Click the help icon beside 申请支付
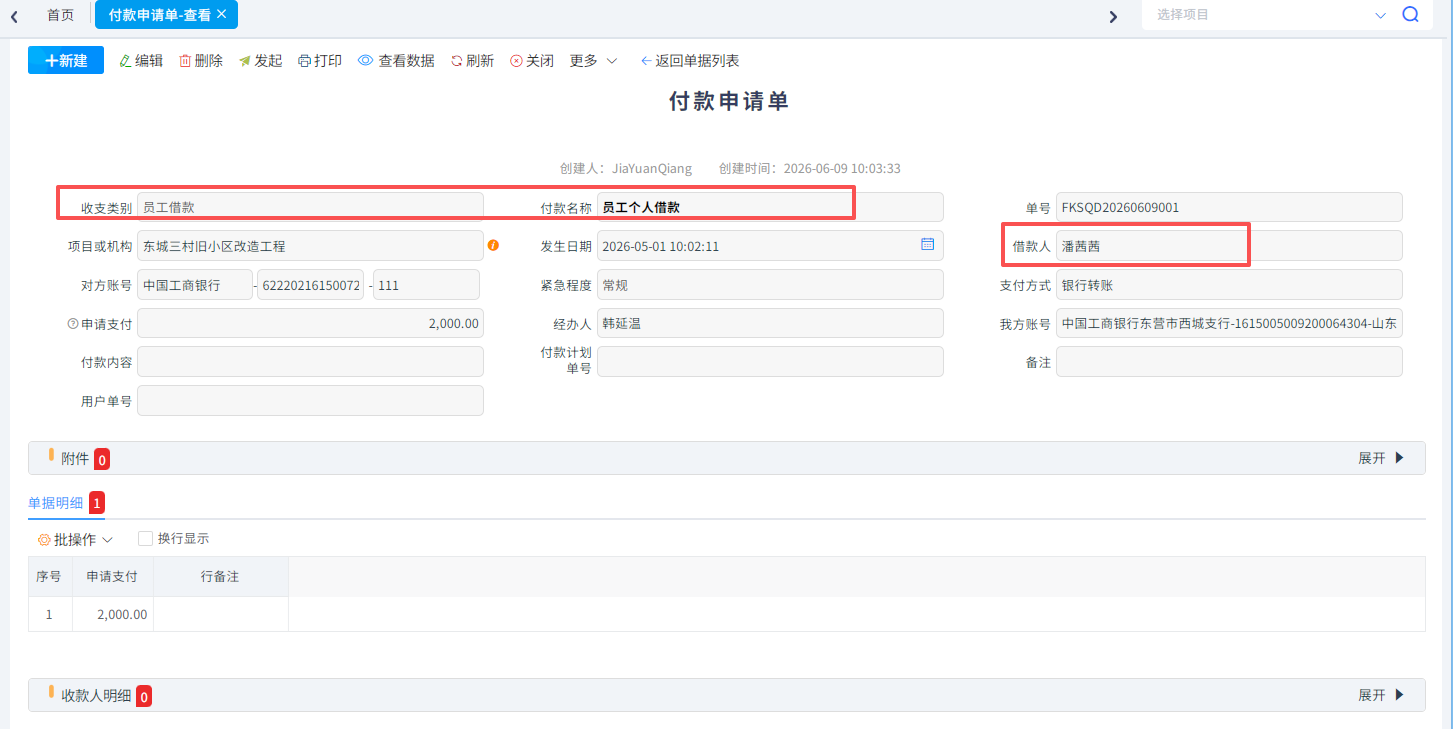The width and height of the screenshot is (1453, 729). [72, 324]
